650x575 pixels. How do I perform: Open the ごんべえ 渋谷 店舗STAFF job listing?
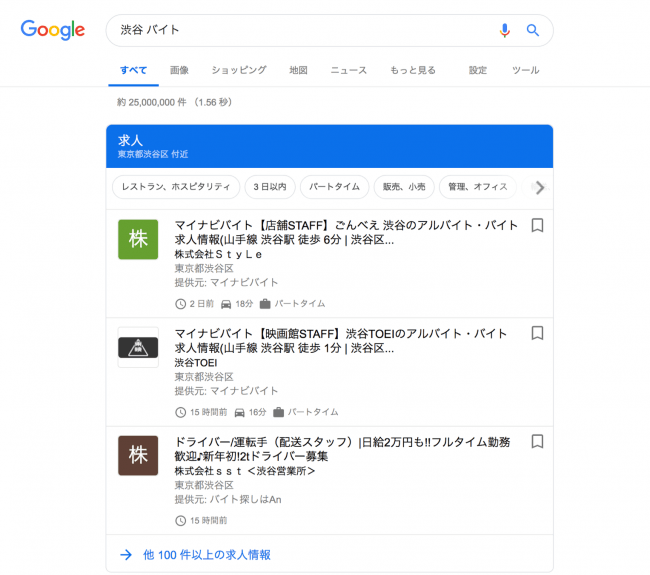point(346,232)
